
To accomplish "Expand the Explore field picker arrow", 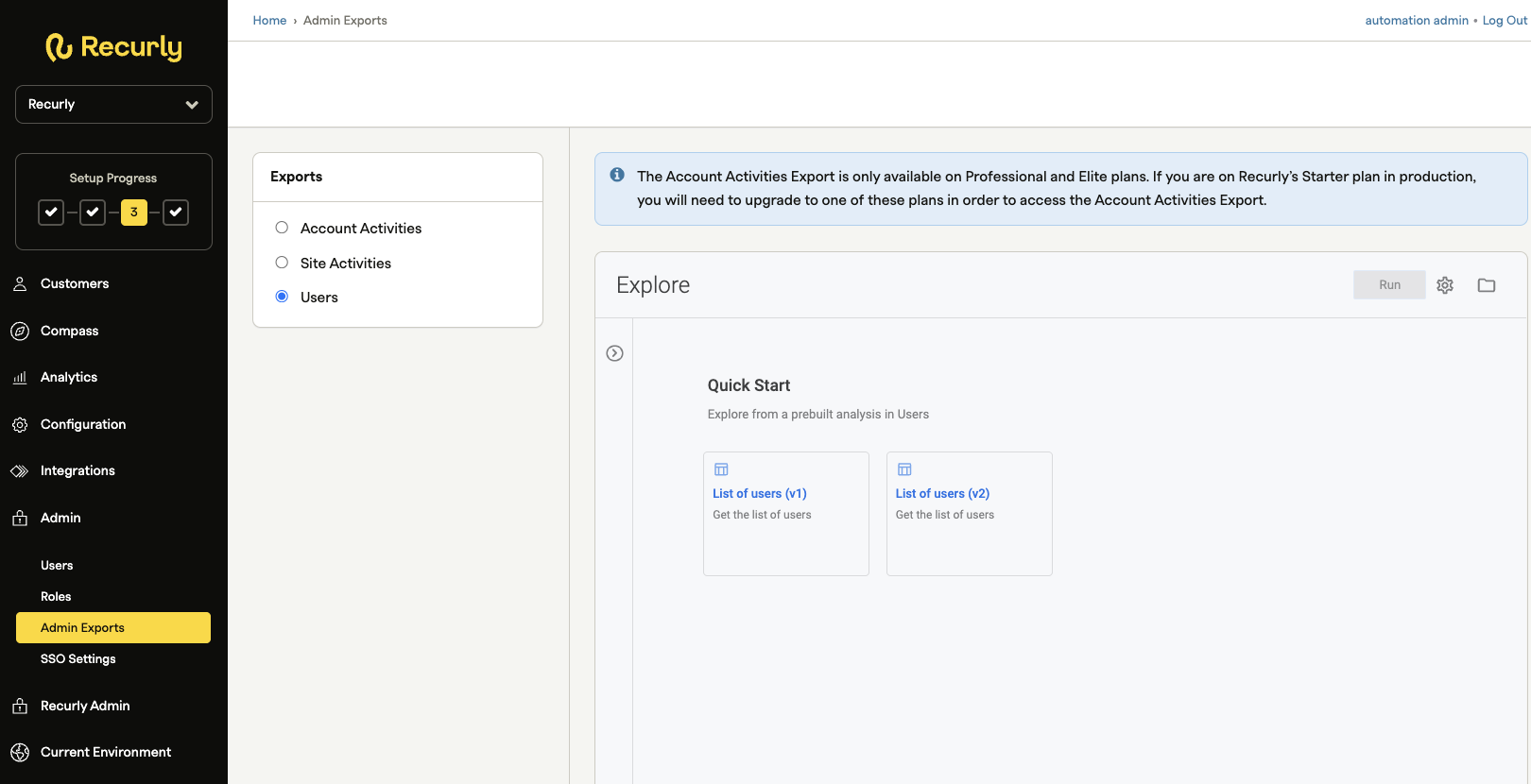I will click(x=614, y=353).
